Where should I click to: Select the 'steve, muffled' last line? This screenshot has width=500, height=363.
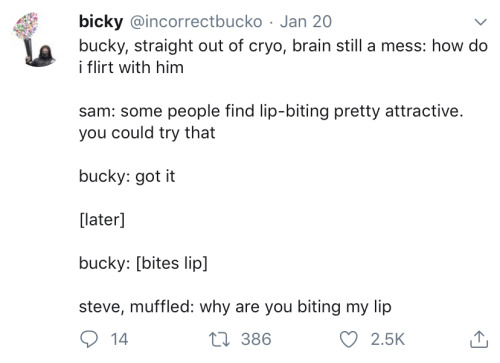[235, 307]
